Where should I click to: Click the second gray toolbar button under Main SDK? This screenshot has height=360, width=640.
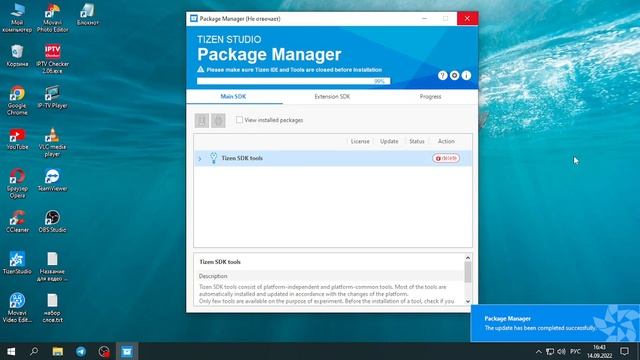pos(218,120)
